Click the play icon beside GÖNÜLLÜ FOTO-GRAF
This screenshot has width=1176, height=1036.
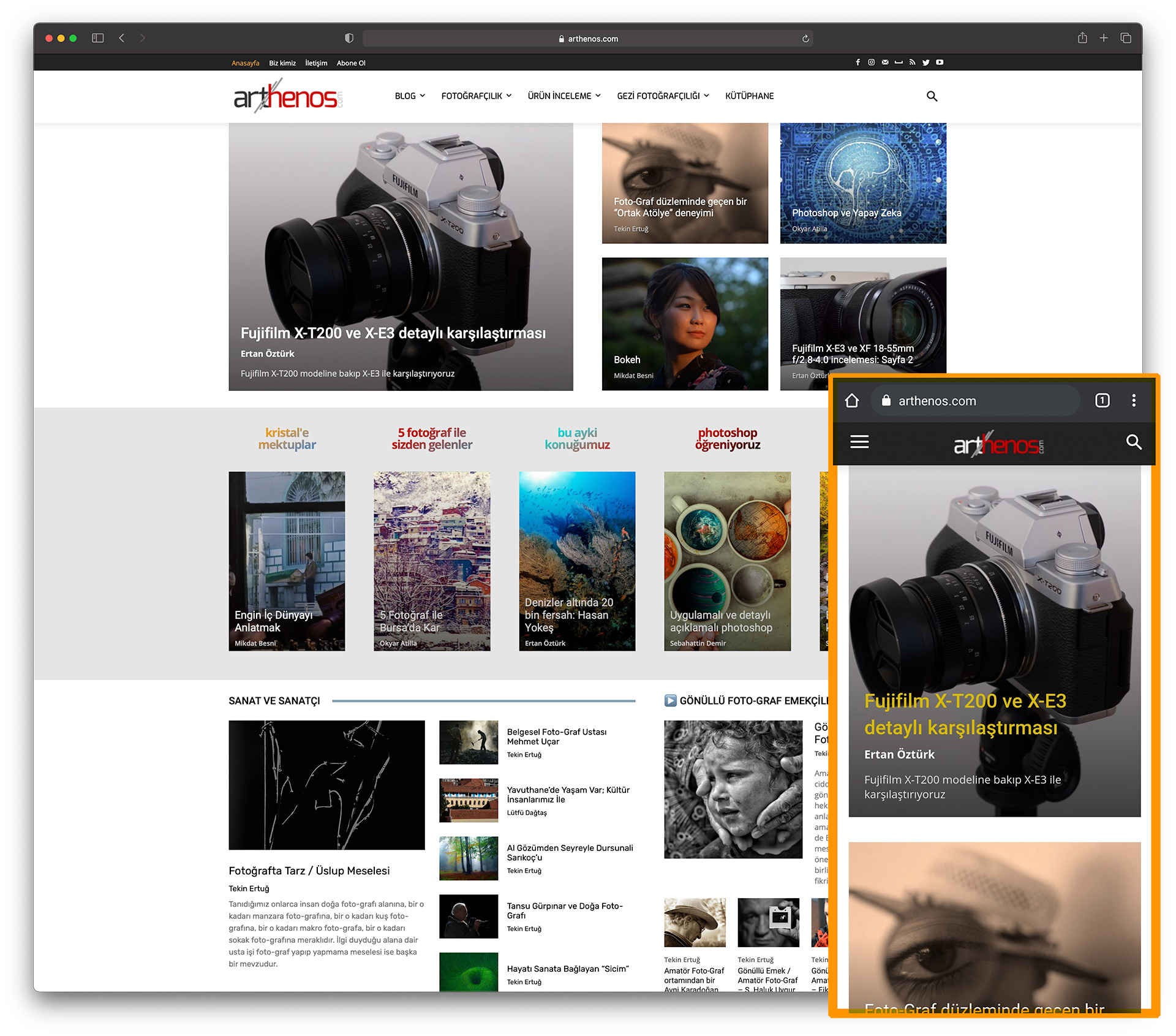(671, 700)
